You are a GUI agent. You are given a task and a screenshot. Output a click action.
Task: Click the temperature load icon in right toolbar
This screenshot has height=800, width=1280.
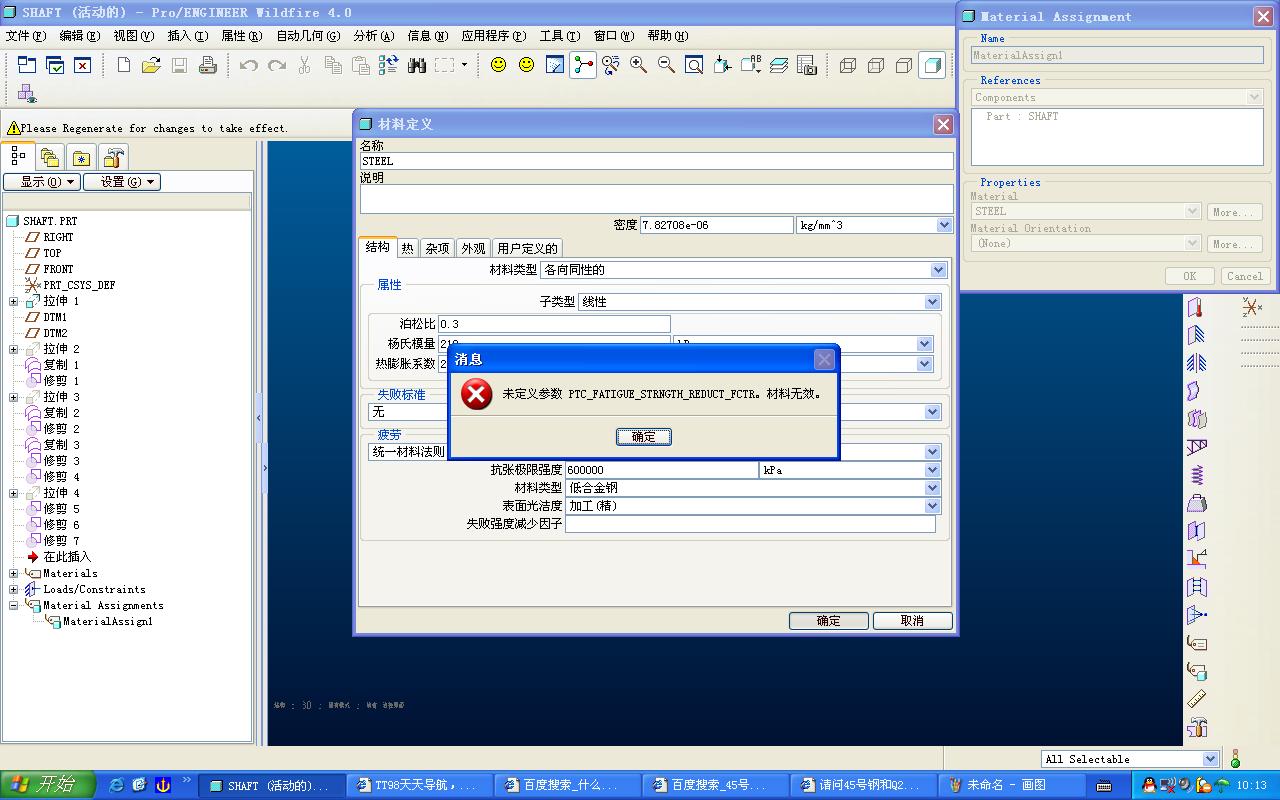point(1196,307)
